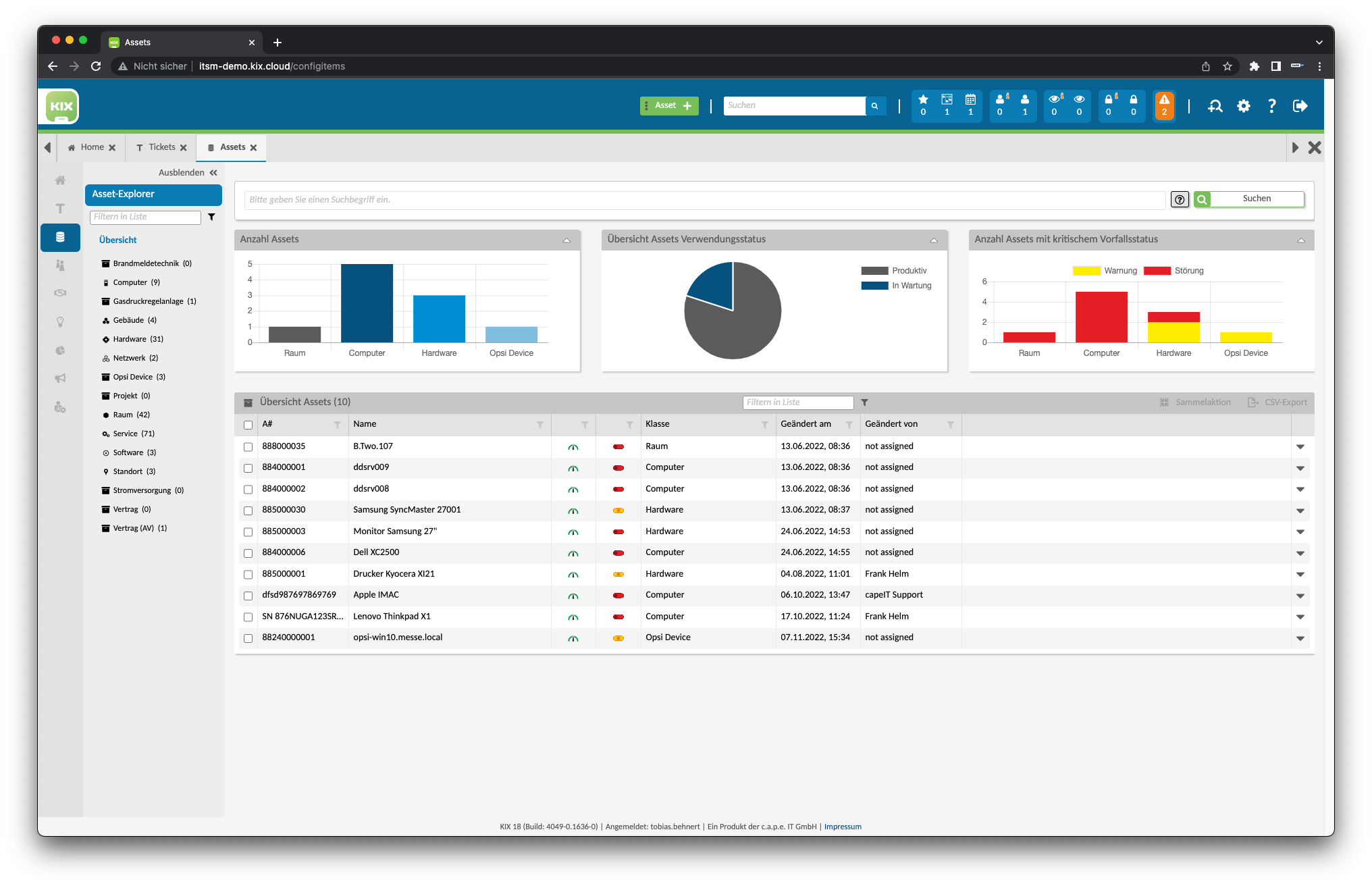Check the row for Apple IMAC asset
Image resolution: width=1372 pixels, height=886 pixels.
248,596
